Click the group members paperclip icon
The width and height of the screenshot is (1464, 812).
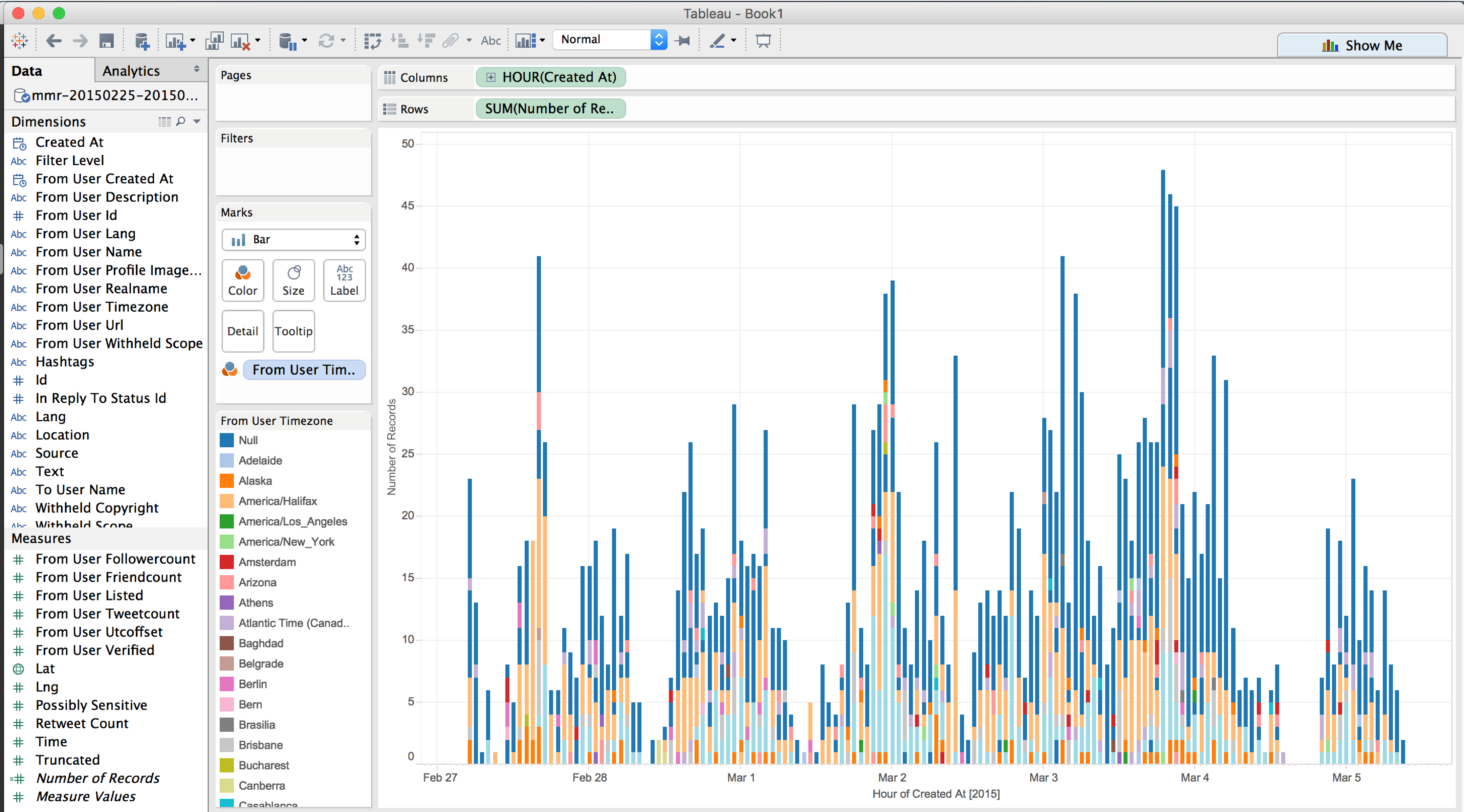coord(451,41)
